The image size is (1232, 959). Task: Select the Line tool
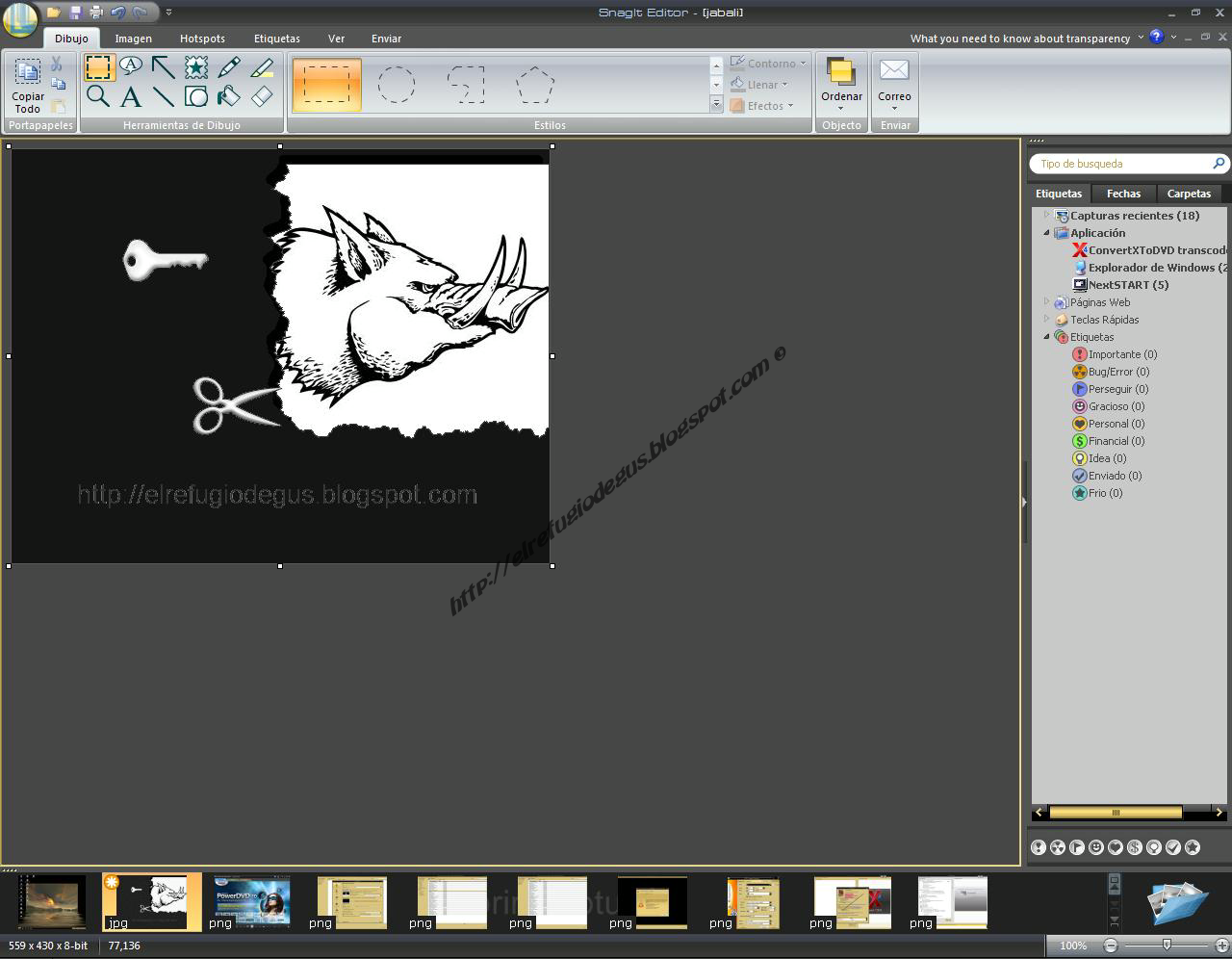point(164,95)
